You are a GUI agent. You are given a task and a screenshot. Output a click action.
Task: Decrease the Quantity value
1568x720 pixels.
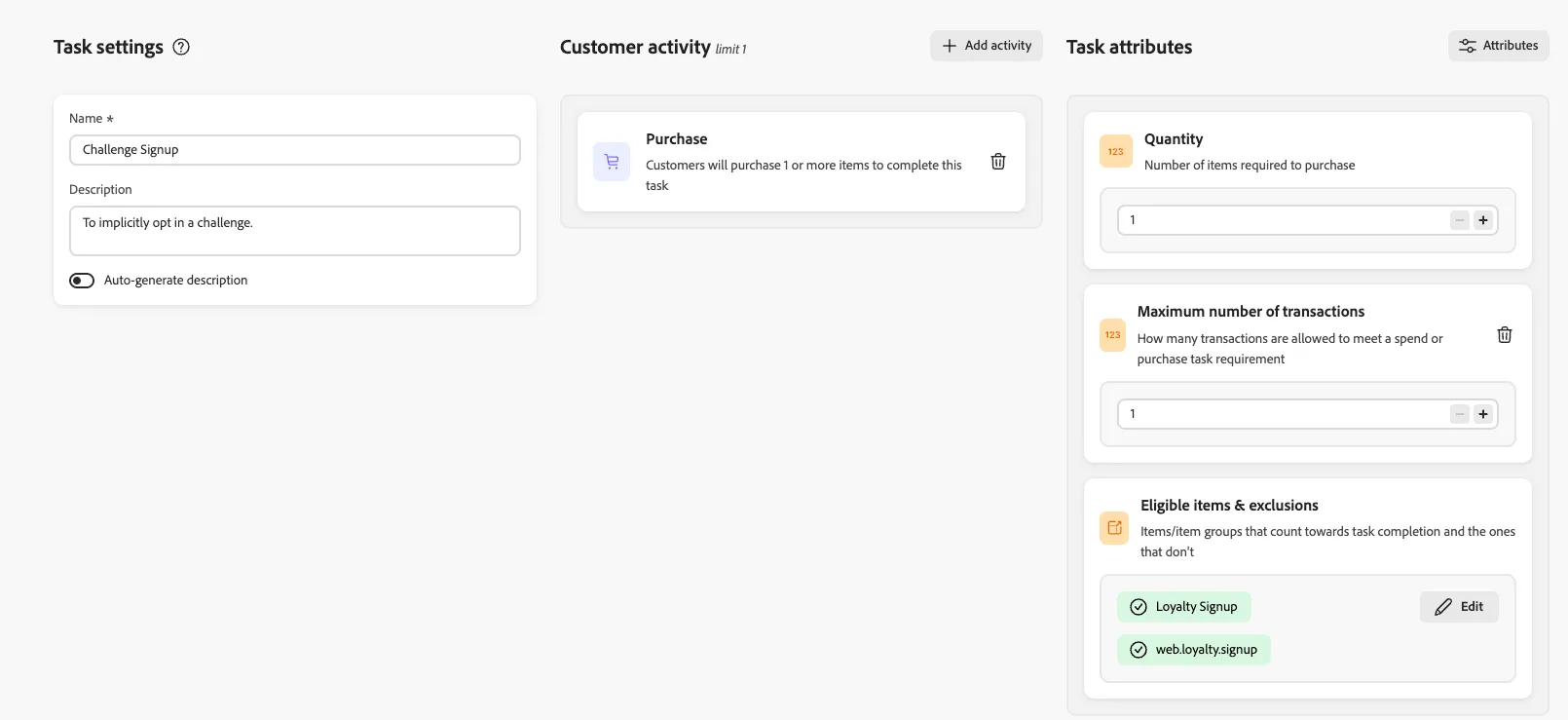pos(1460,220)
